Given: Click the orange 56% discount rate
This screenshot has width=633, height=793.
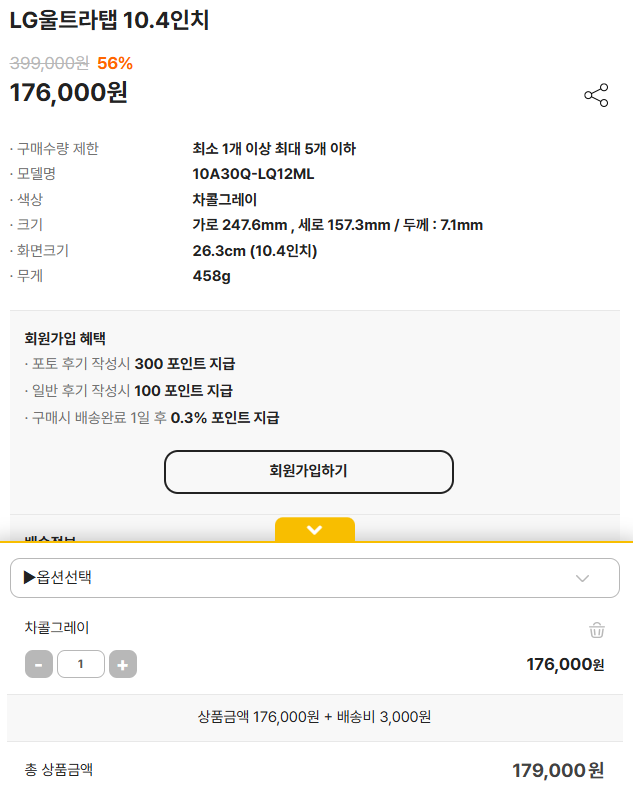Looking at the screenshot, I should pyautogui.click(x=115, y=63).
